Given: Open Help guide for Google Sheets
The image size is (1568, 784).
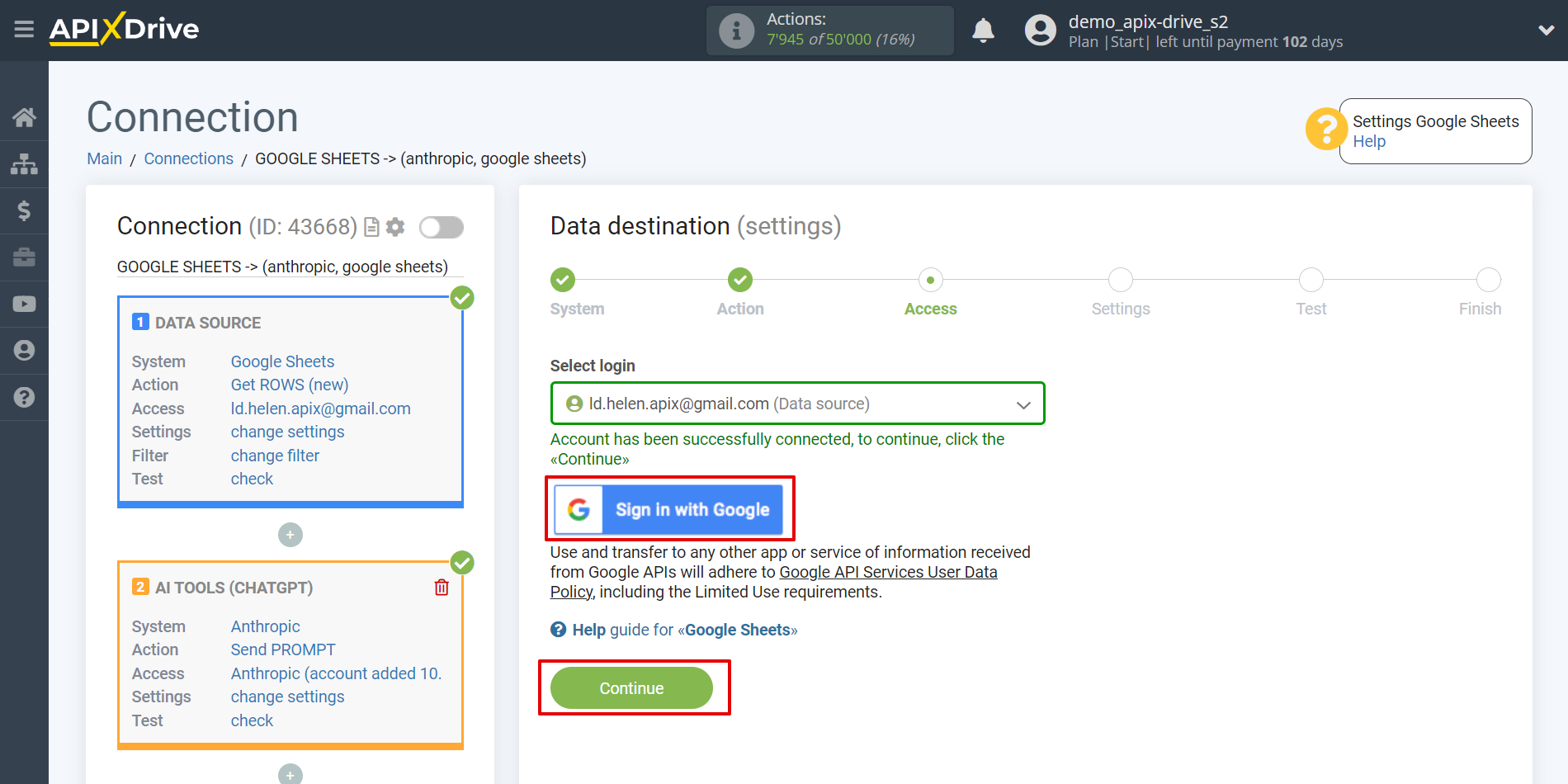Looking at the screenshot, I should tap(674, 630).
